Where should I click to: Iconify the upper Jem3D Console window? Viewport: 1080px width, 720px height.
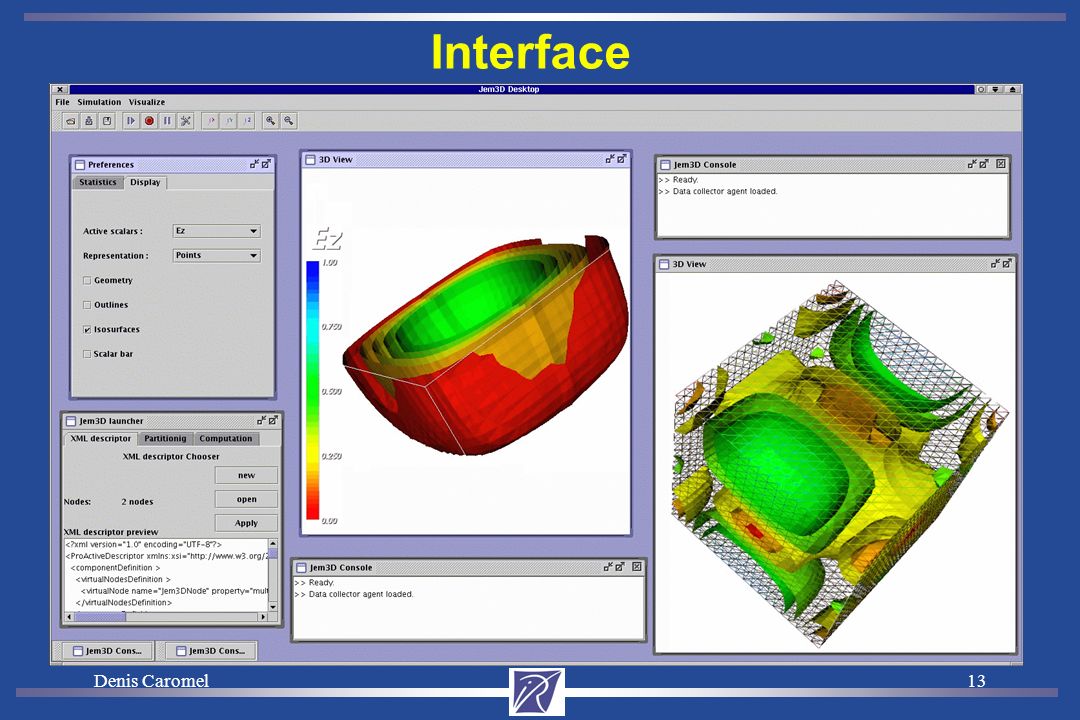pos(972,164)
